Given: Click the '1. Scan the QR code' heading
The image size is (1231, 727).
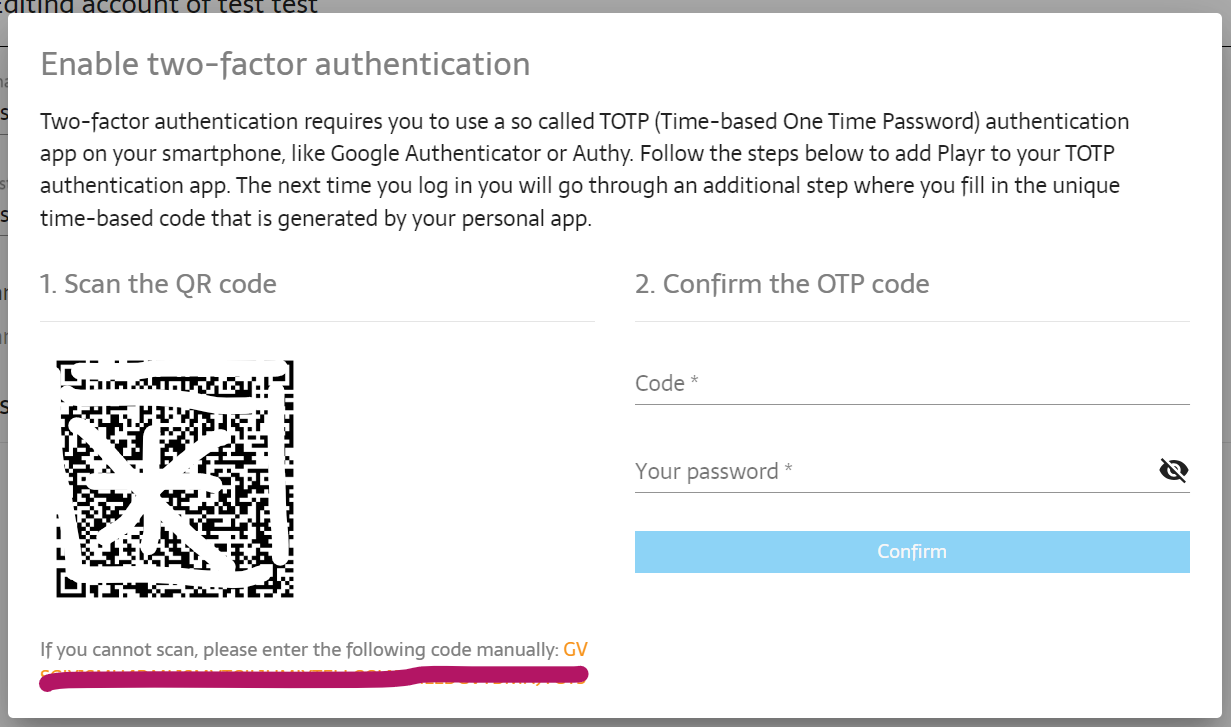Looking at the screenshot, I should pyautogui.click(x=158, y=284).
